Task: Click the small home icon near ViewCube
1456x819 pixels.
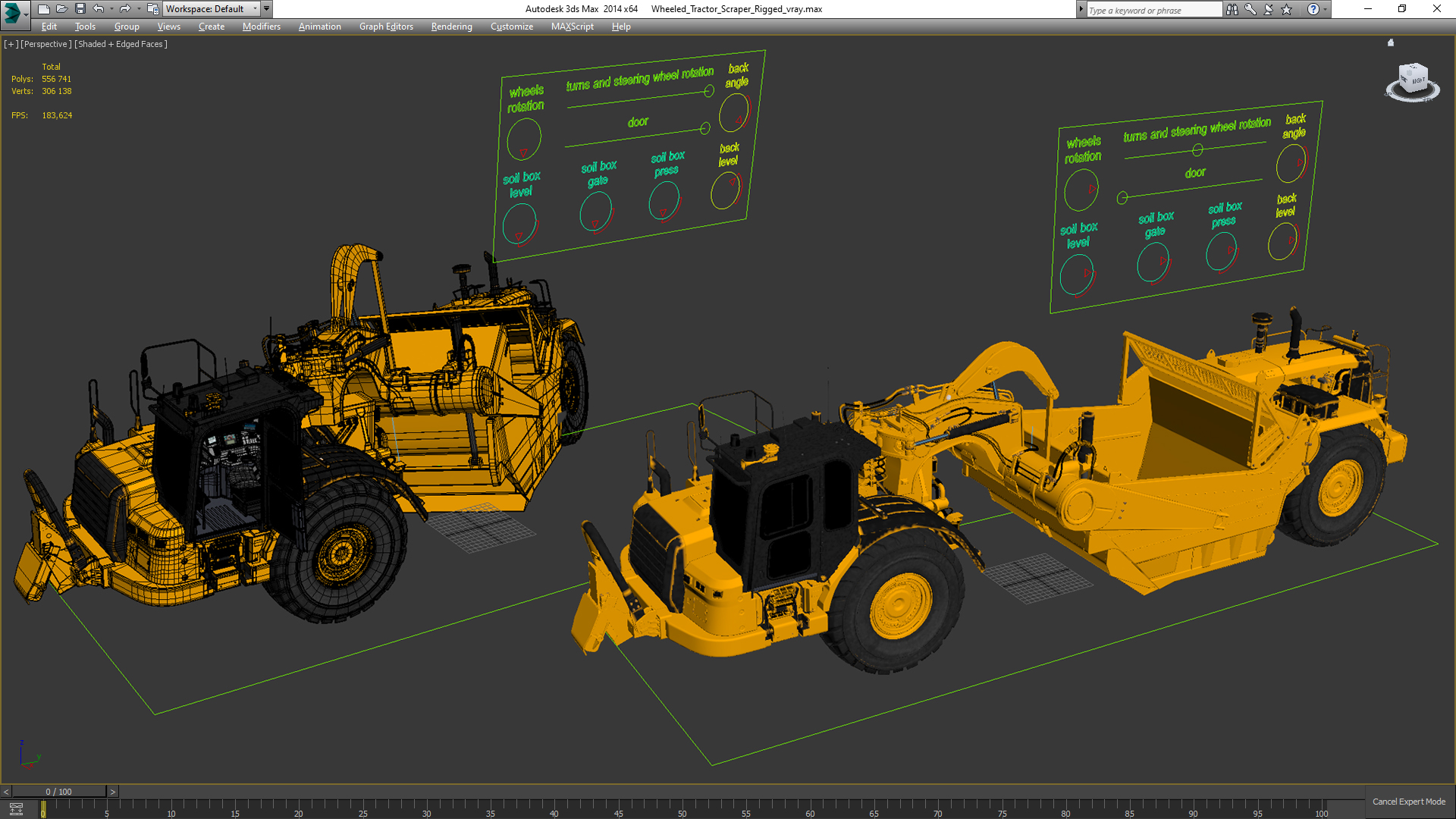Action: click(x=1391, y=42)
